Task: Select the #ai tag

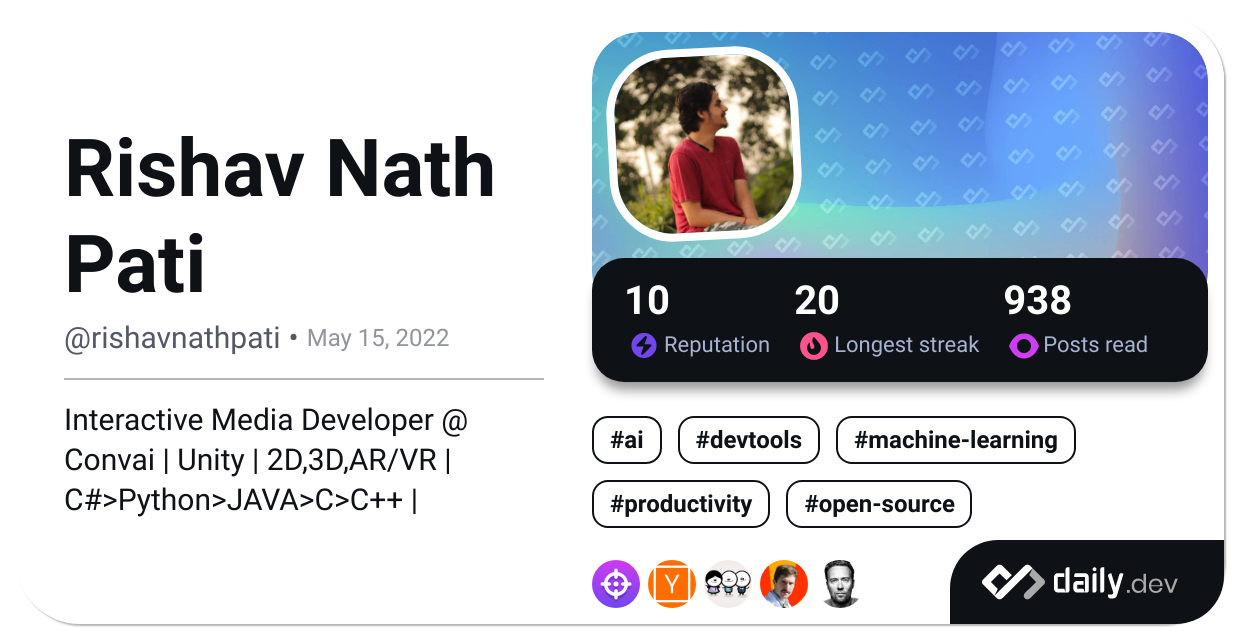Action: pyautogui.click(x=627, y=440)
